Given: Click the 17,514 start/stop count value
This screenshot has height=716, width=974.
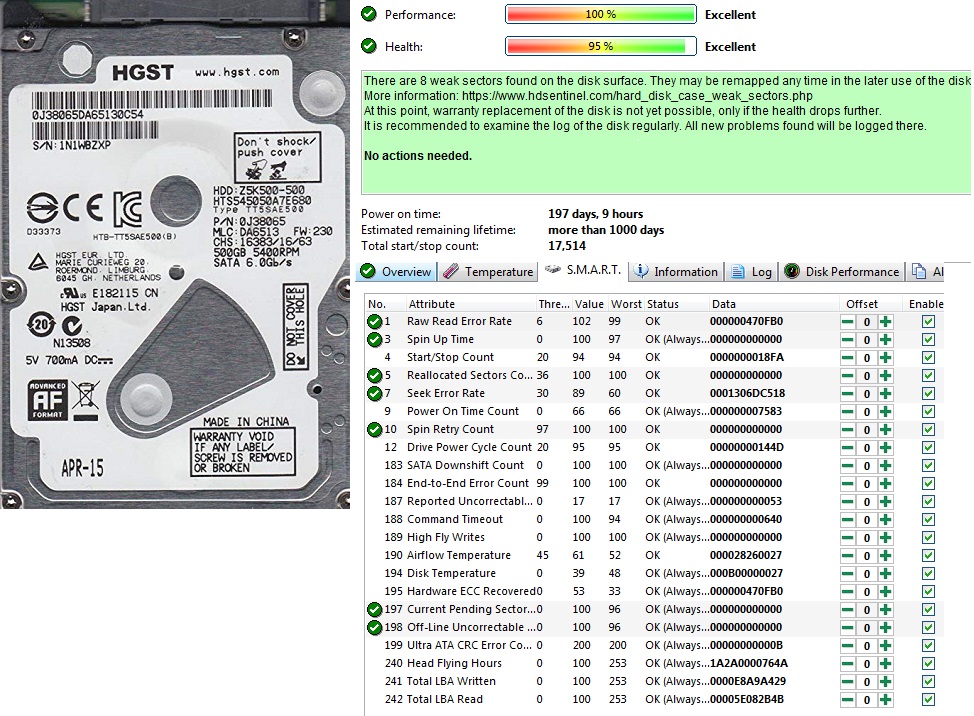Looking at the screenshot, I should pyautogui.click(x=567, y=245).
